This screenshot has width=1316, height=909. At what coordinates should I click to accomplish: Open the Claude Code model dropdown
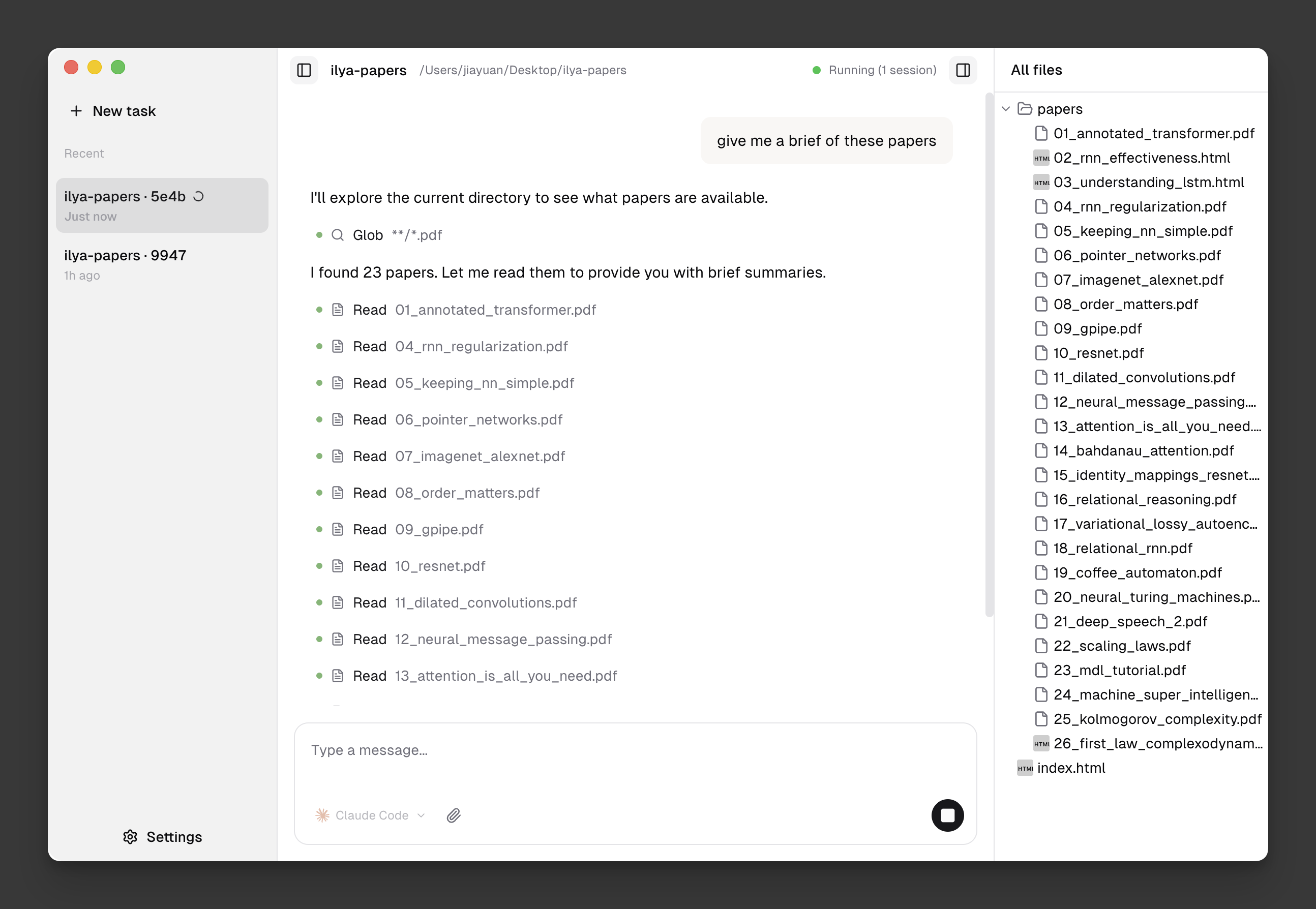371,815
